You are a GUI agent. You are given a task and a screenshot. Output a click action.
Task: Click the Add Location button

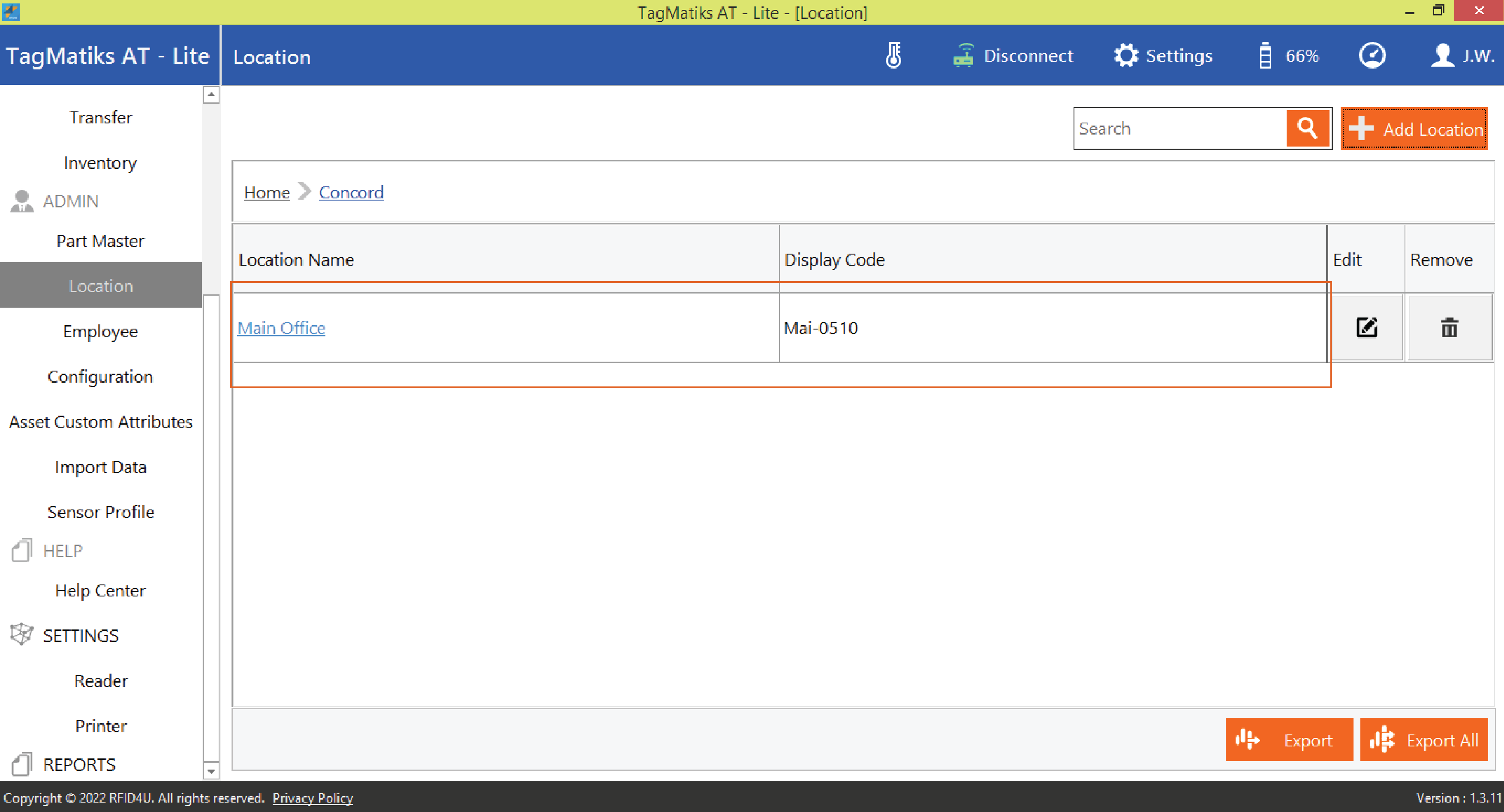(1414, 129)
